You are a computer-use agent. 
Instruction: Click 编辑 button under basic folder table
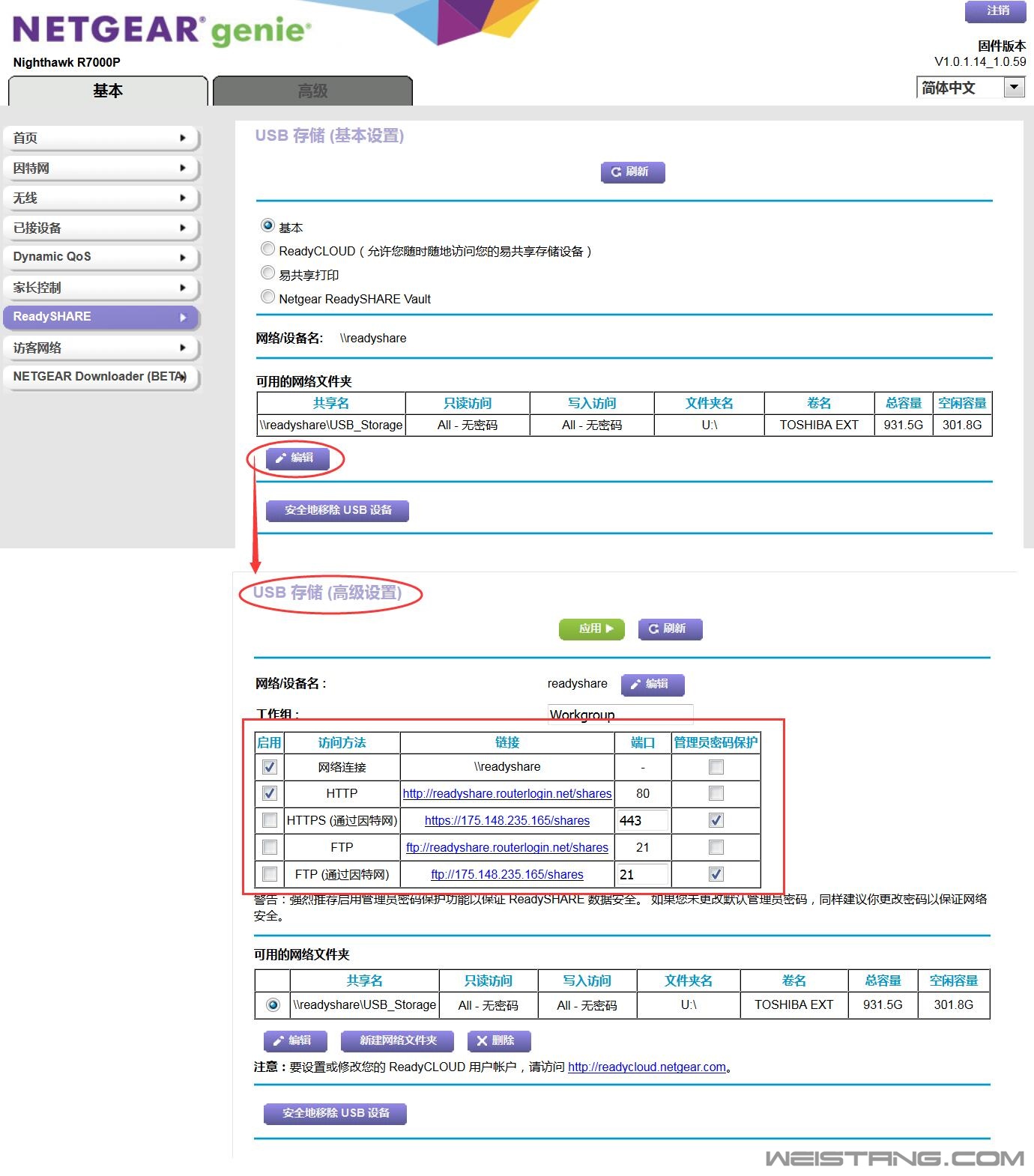tap(297, 458)
